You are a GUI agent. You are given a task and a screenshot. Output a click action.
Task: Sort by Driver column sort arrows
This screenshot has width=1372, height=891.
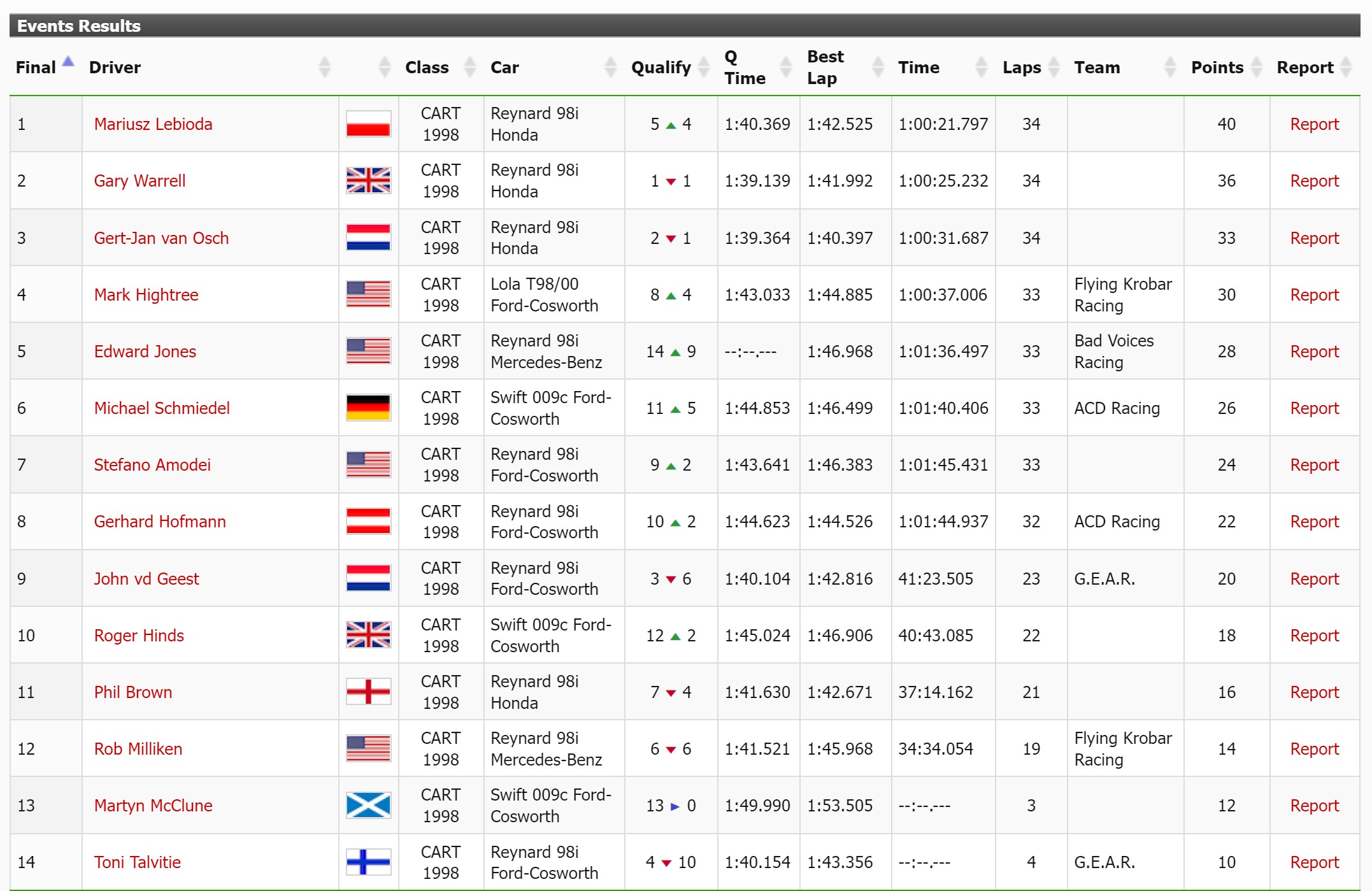point(324,67)
